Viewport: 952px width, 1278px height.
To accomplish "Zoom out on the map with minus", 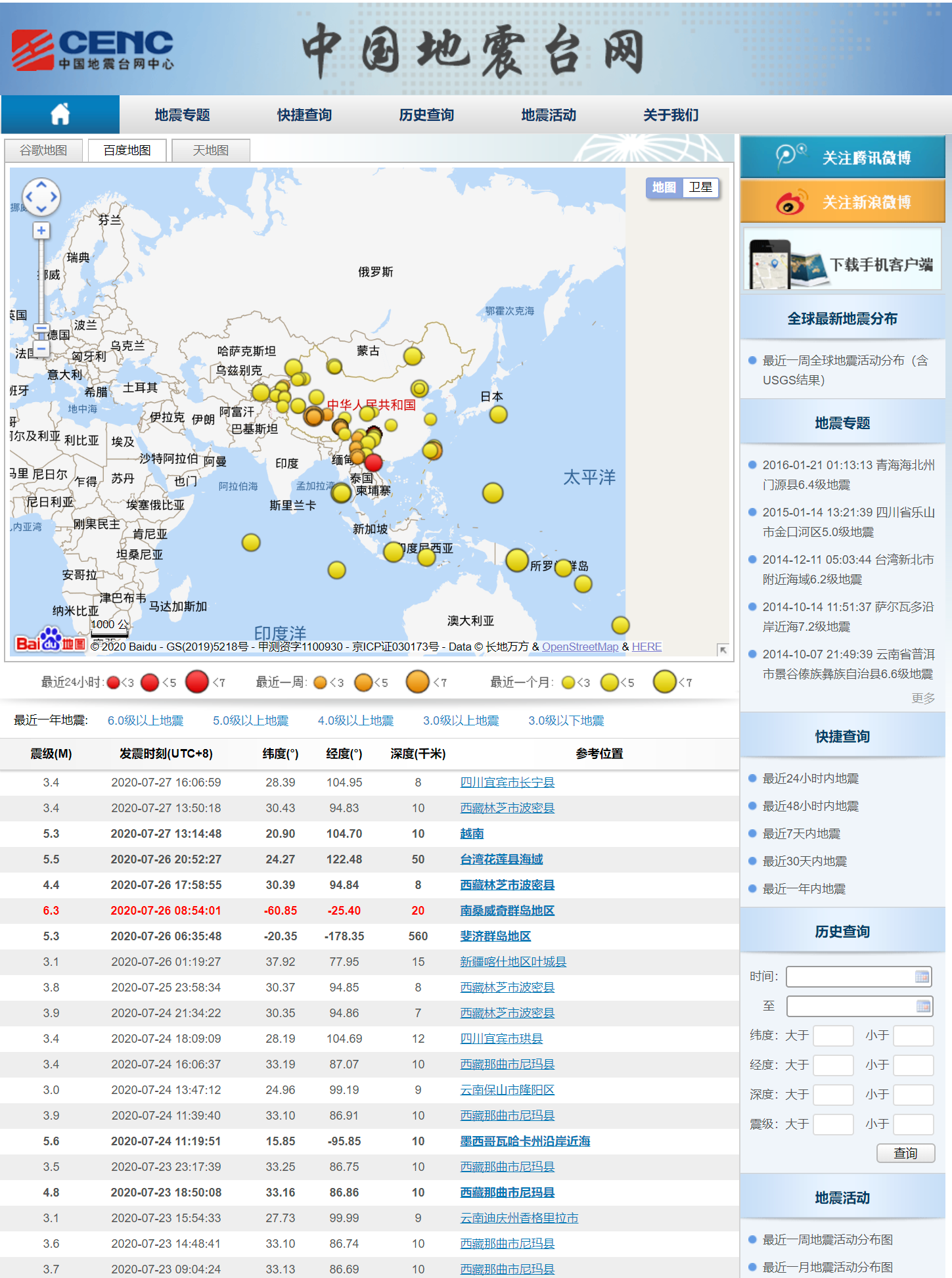I will click(41, 348).
